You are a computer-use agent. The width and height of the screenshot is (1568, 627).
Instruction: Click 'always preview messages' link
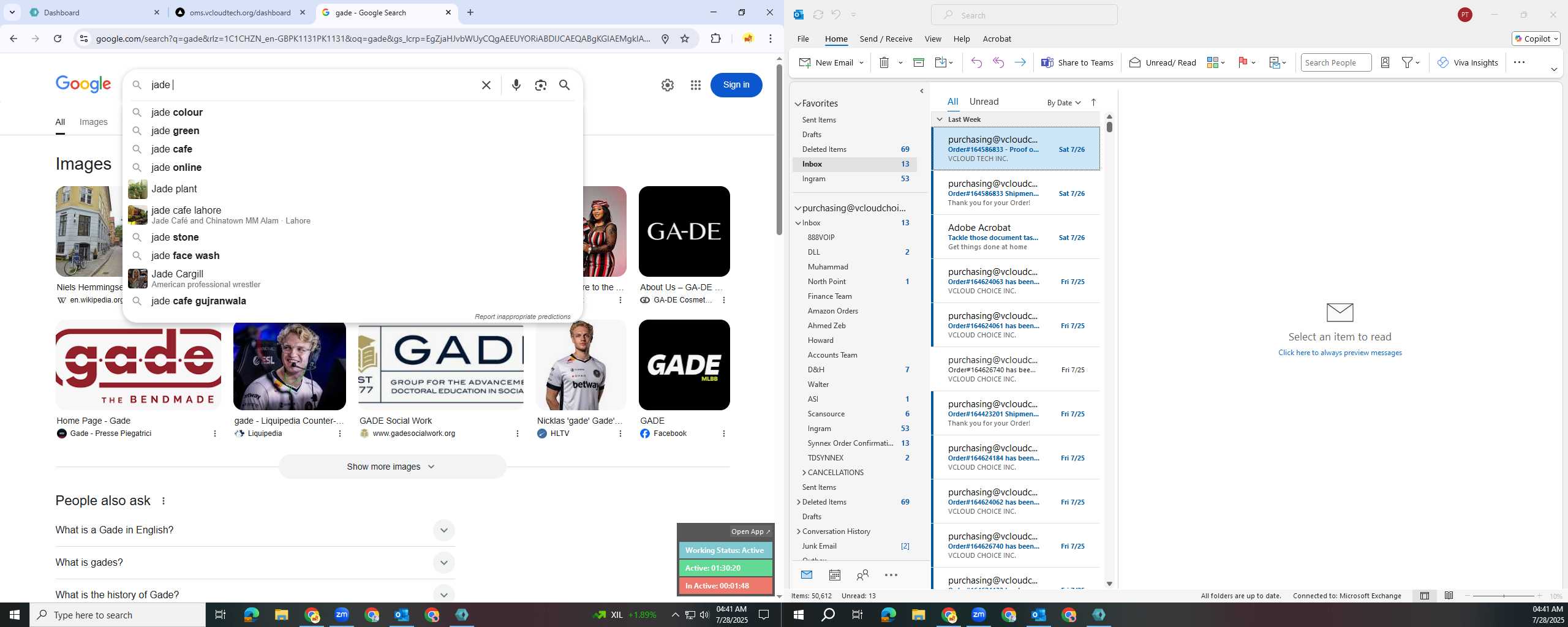pyautogui.click(x=1340, y=353)
